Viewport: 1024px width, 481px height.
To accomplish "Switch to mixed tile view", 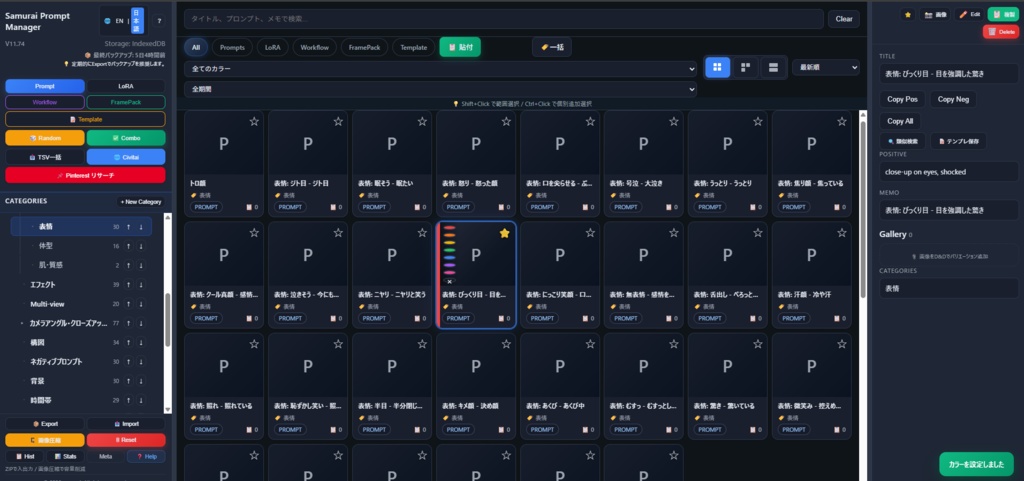I will pyautogui.click(x=745, y=67).
